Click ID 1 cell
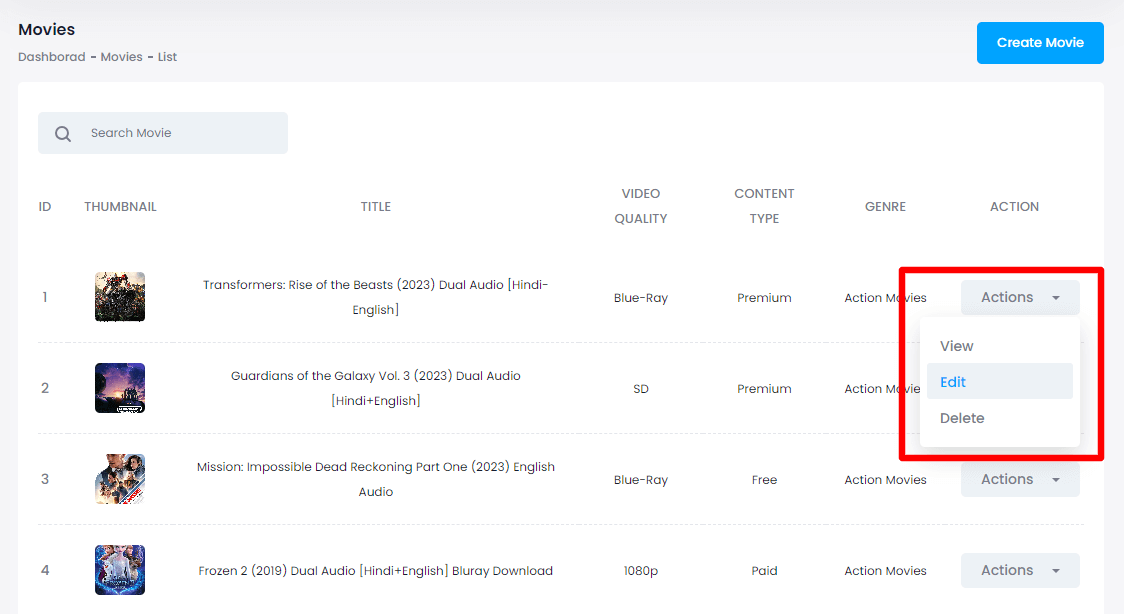This screenshot has height=614, width=1124. [x=44, y=297]
